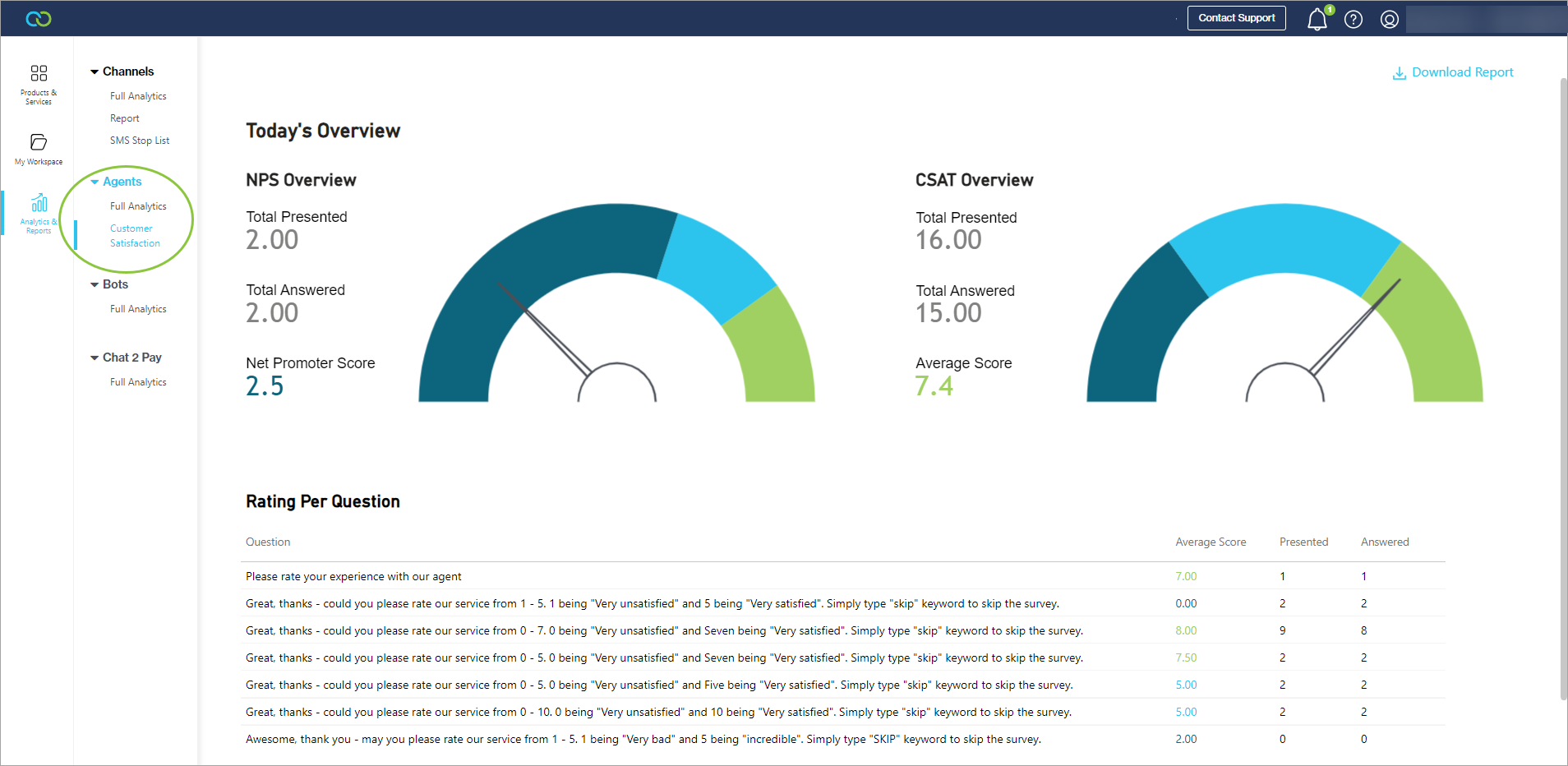Collapse the Channels section
The height and width of the screenshot is (766, 1568).
click(95, 72)
